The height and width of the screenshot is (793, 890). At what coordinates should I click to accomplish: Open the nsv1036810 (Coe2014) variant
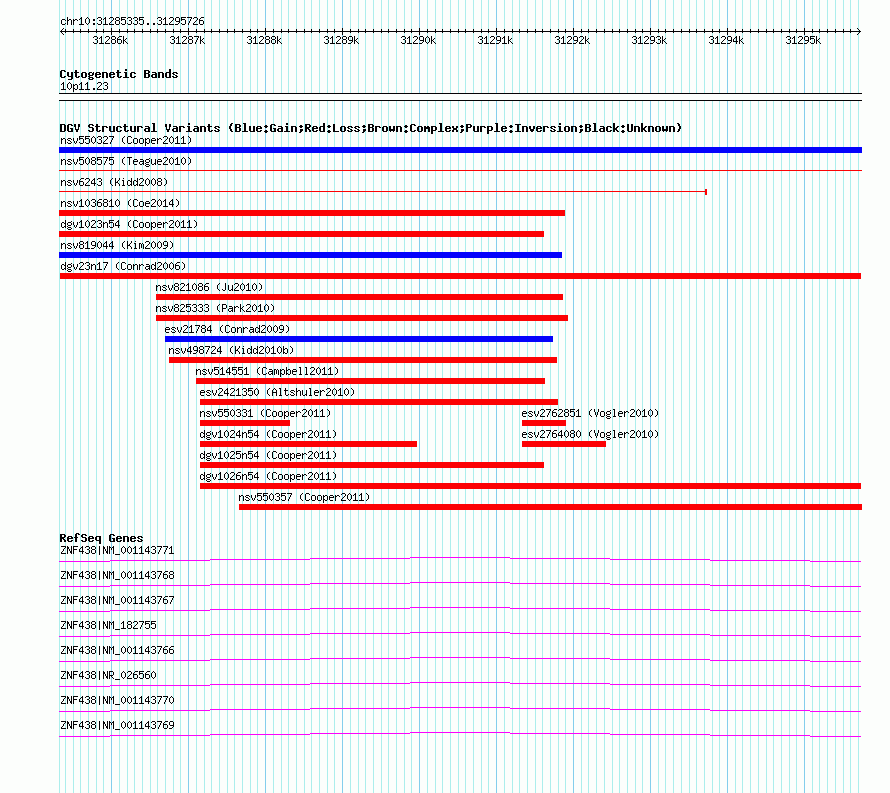[x=120, y=203]
